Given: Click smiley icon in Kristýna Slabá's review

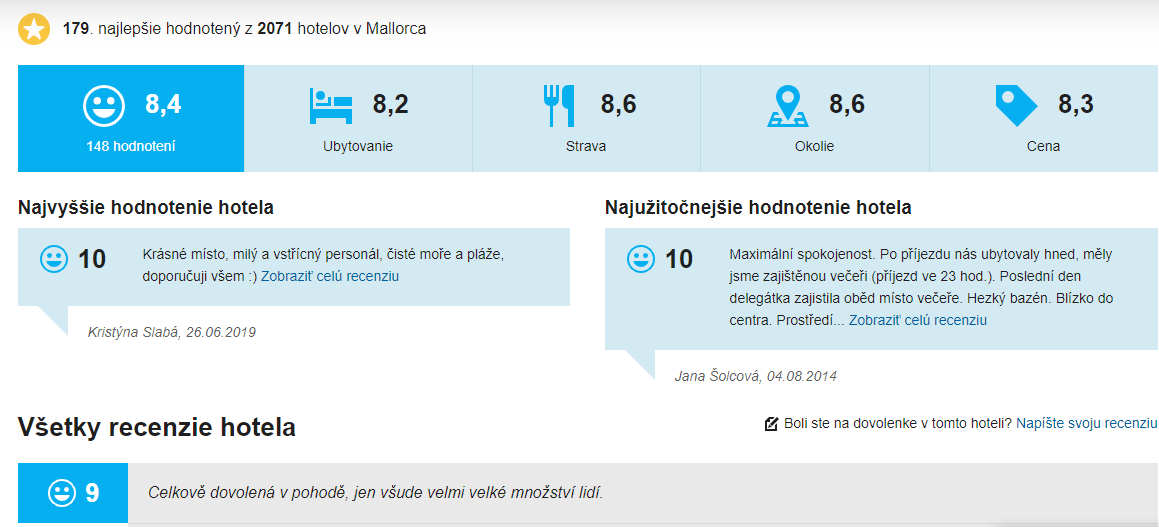Looking at the screenshot, I should point(54,259).
